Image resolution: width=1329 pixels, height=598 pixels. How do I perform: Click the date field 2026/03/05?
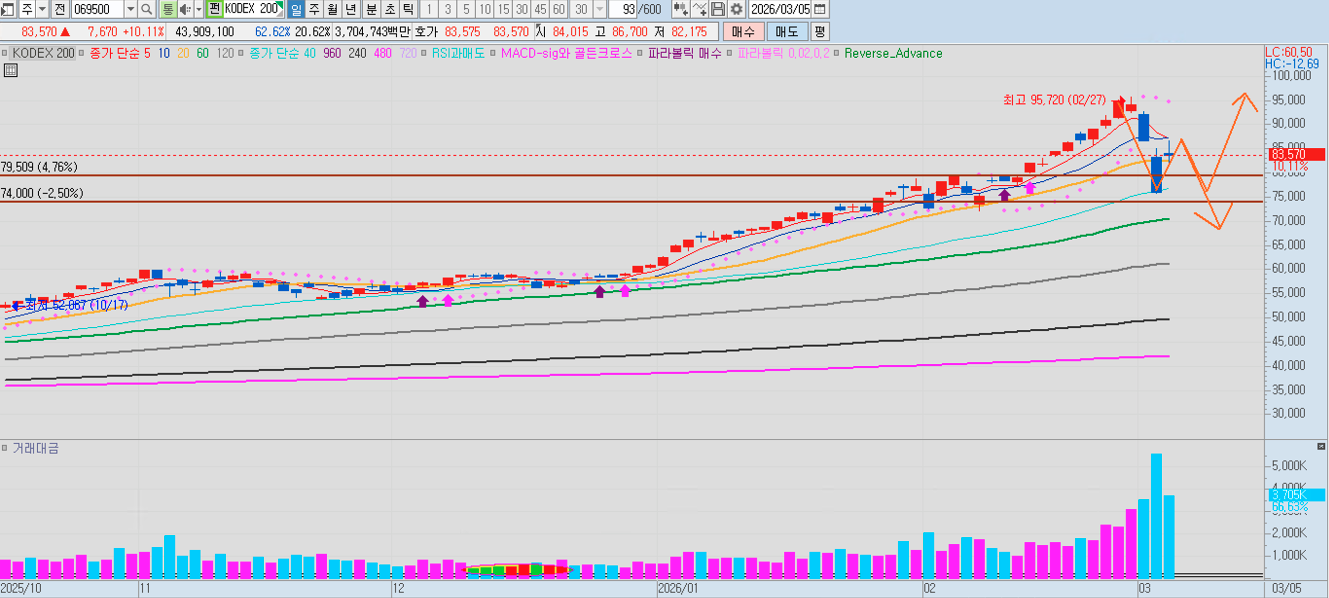pos(780,9)
